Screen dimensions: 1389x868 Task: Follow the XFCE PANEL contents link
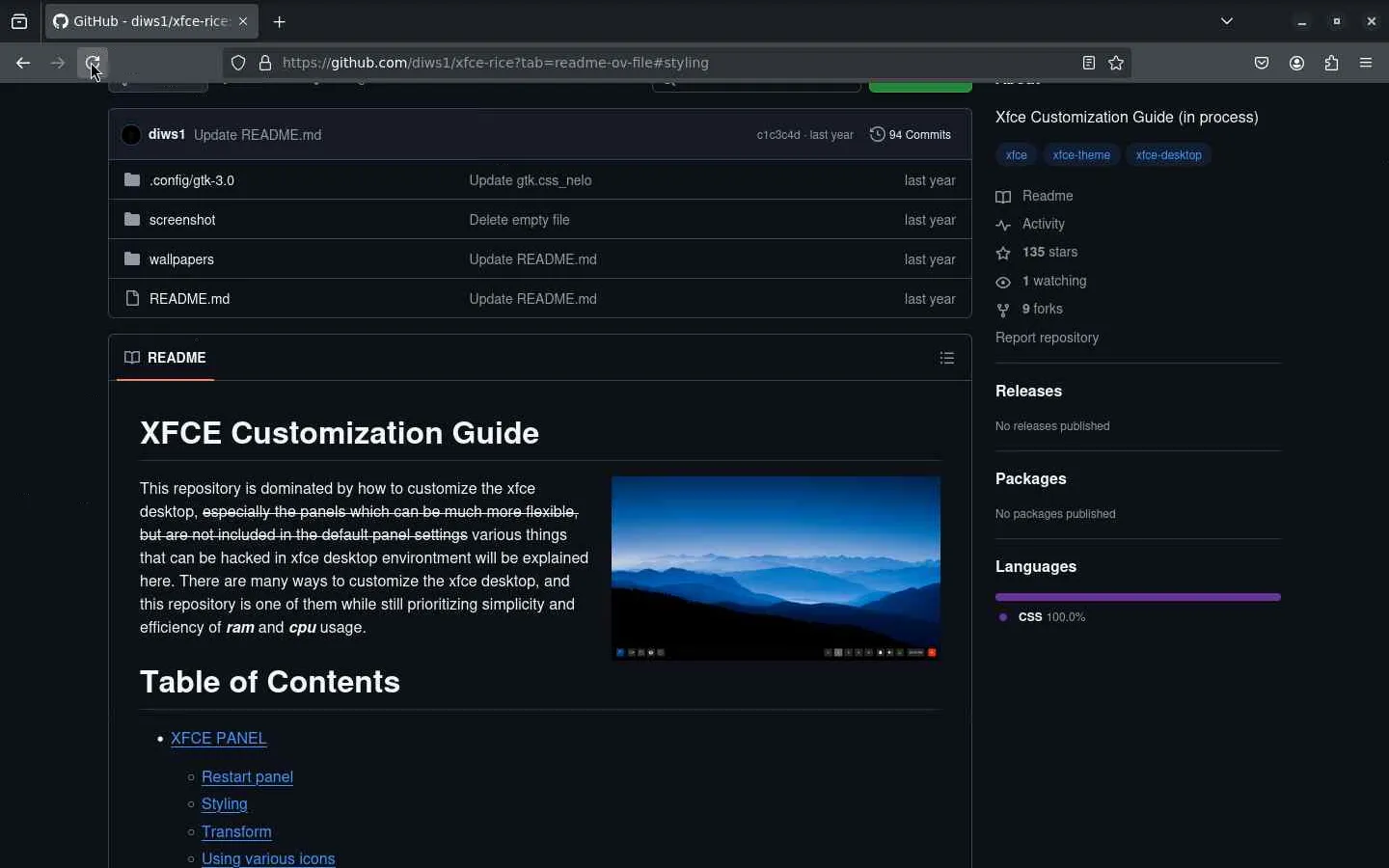tap(219, 738)
